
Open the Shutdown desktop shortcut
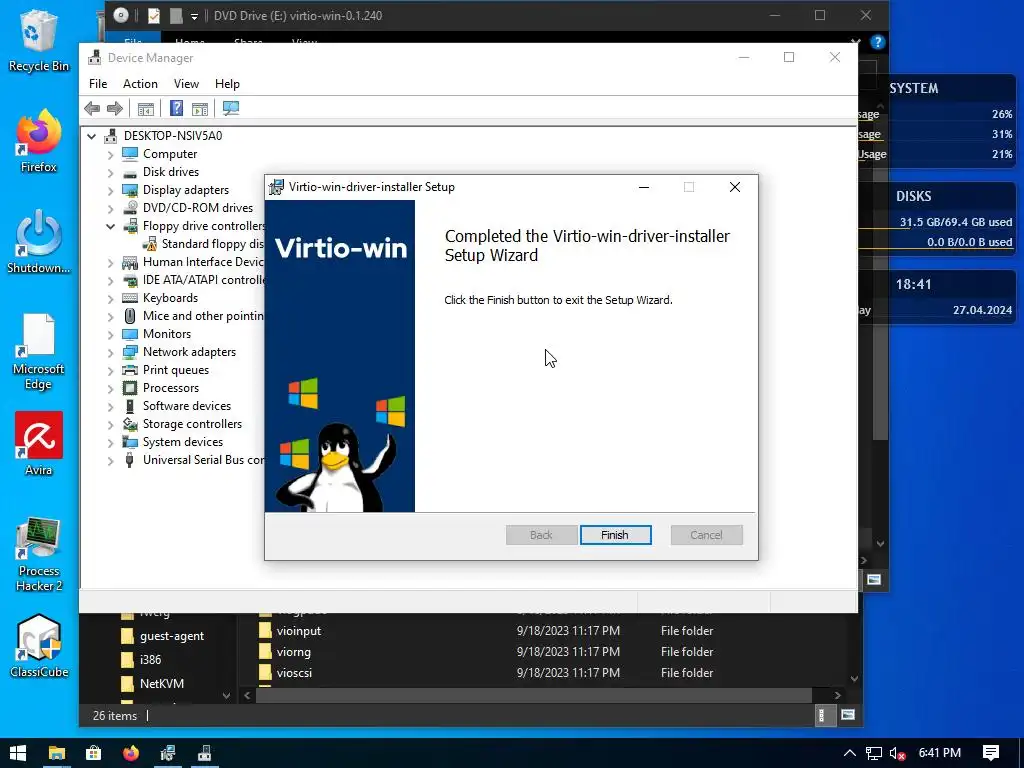point(38,242)
